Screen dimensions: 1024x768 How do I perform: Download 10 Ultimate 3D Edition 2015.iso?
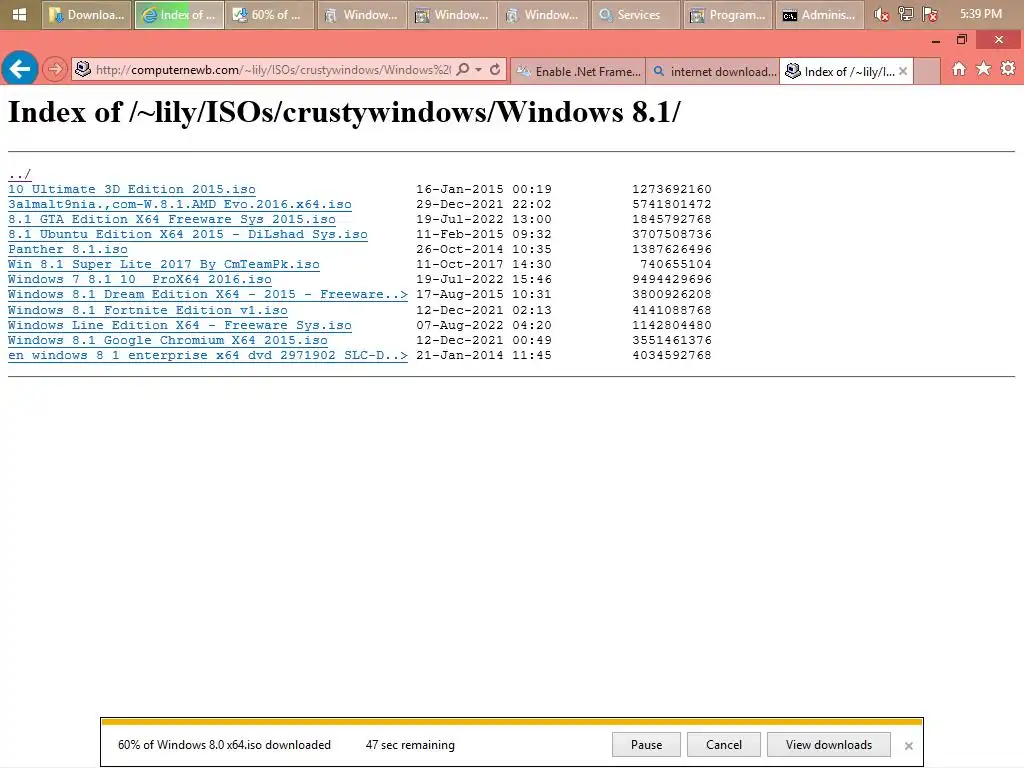132,189
